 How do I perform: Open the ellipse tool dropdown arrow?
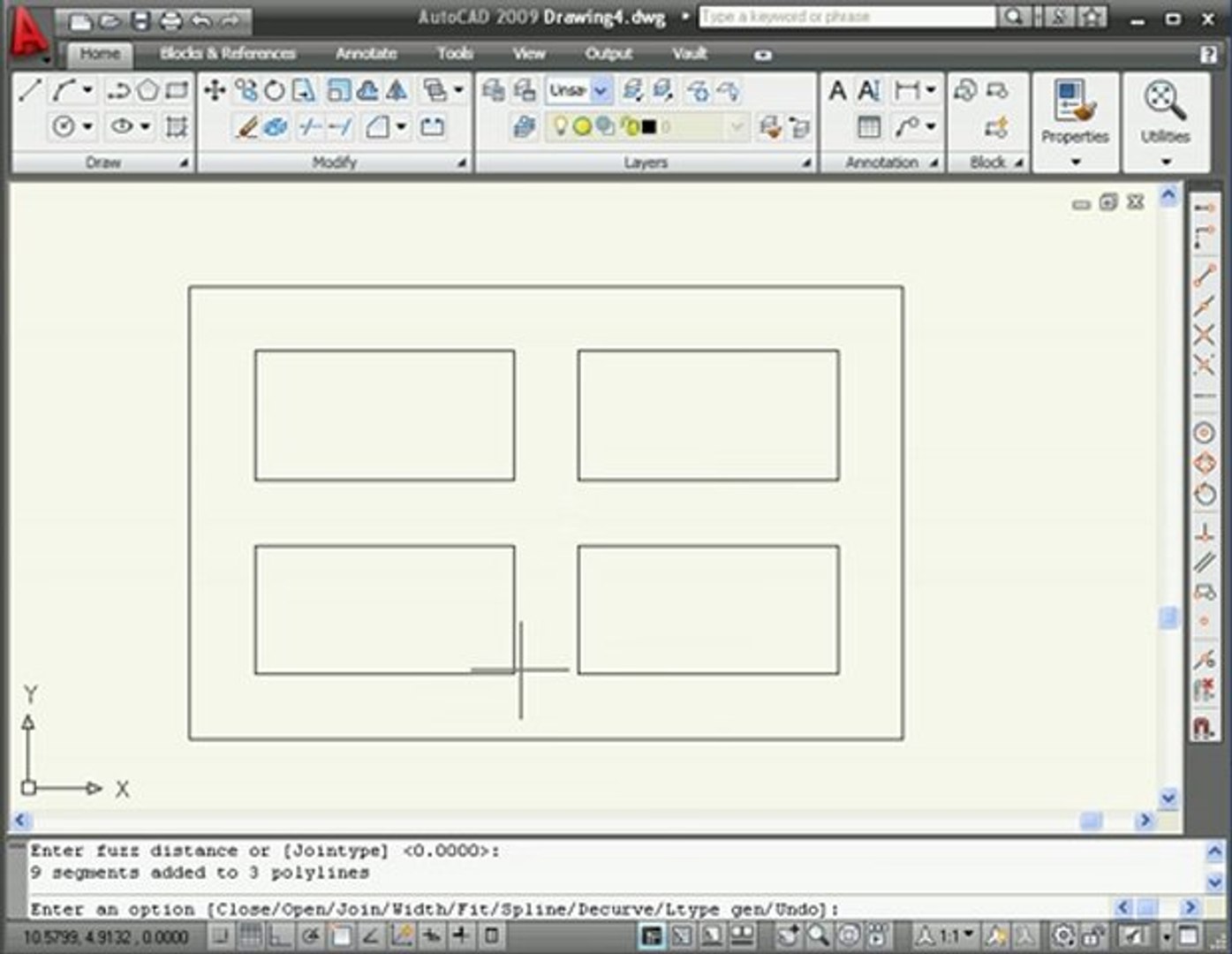(x=145, y=127)
